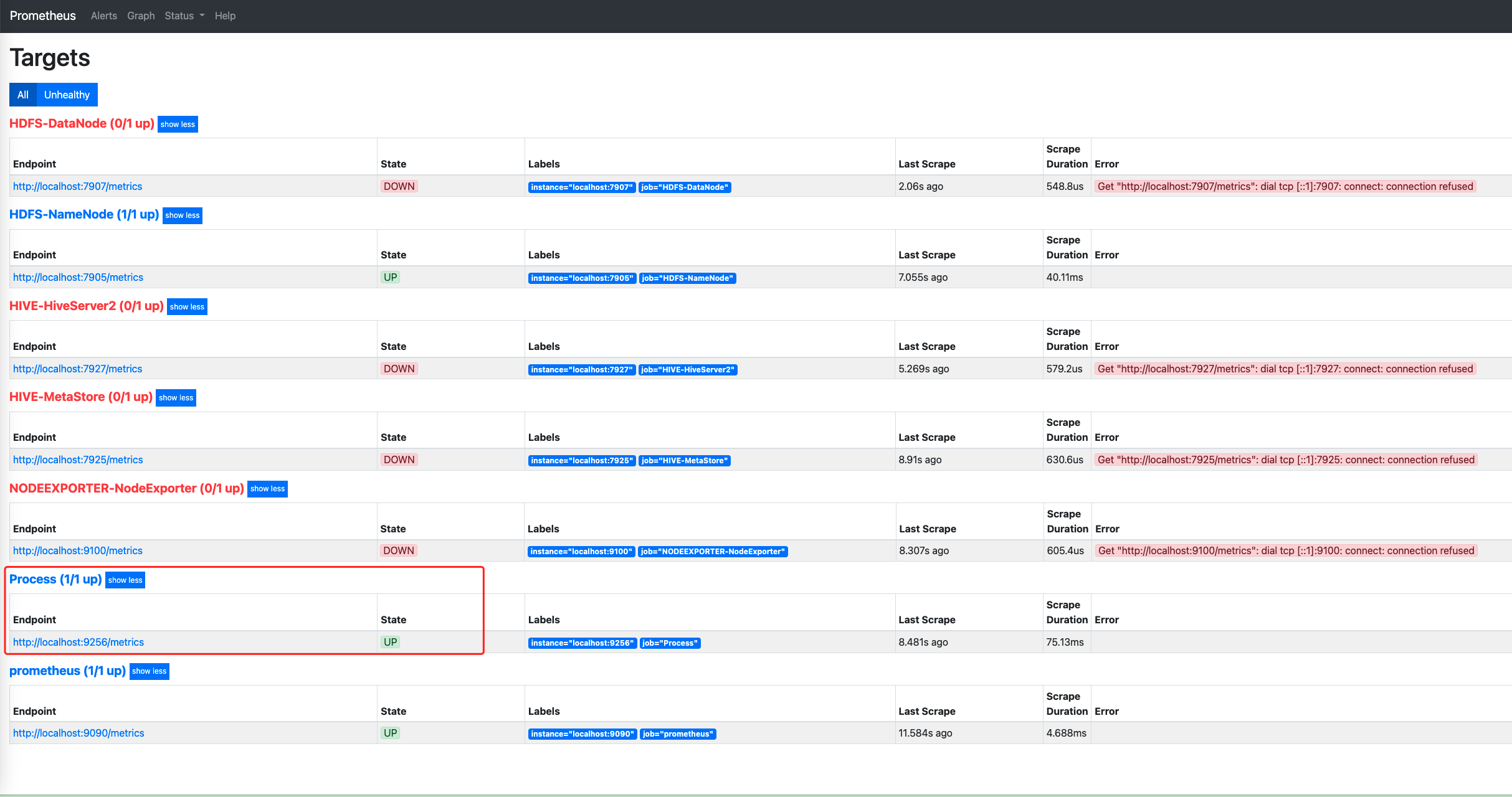Screen dimensions: 1512x797
Task: Click the HIVE-MetaStore group heading
Action: pos(80,397)
